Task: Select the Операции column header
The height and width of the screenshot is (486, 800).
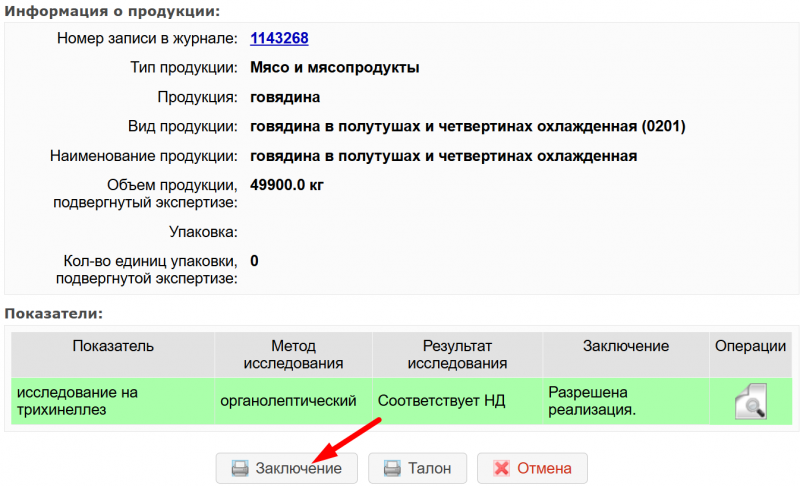Action: (x=750, y=346)
